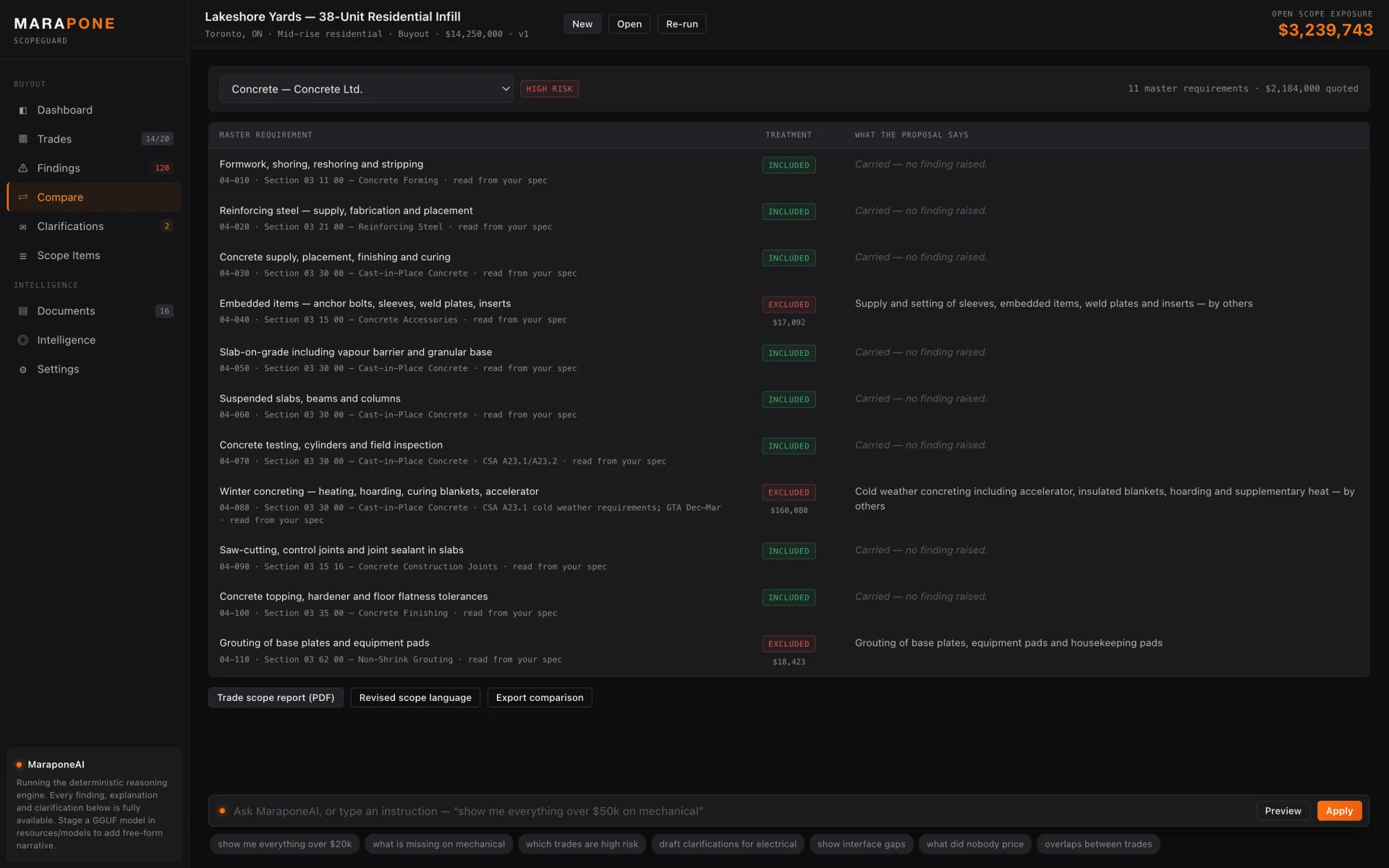Click the New button in header
Viewport: 1389px width, 868px height.
tap(582, 24)
